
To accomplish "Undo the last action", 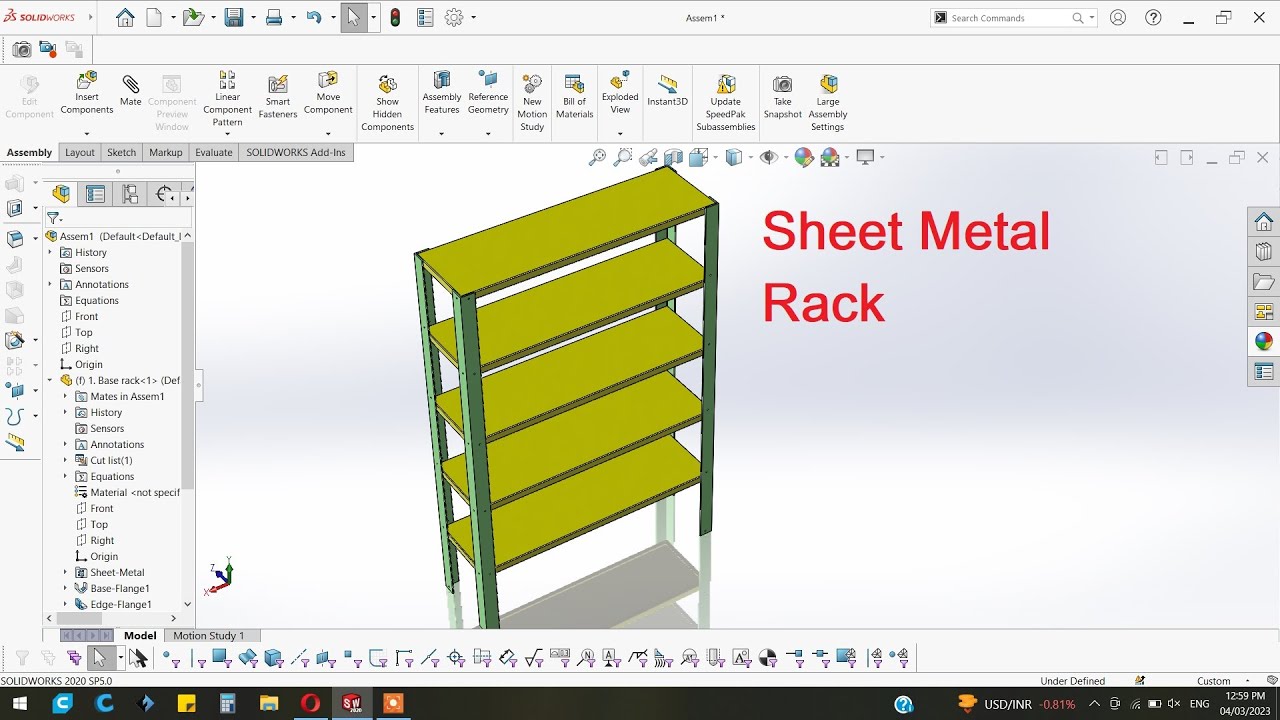I will [314, 17].
